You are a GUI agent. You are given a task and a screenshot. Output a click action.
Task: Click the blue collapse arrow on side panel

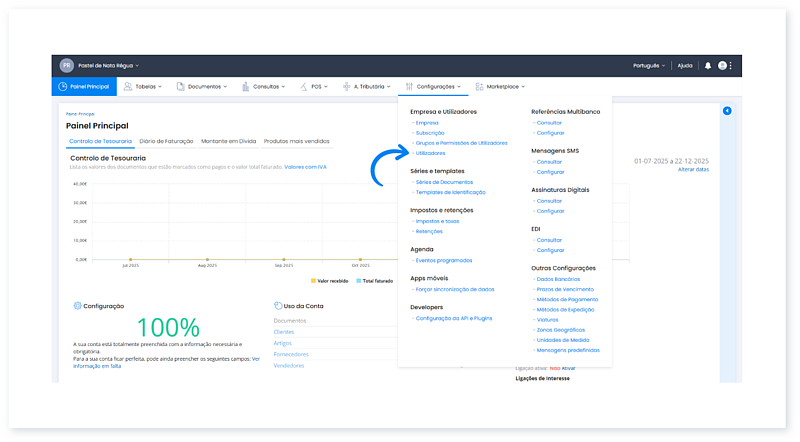727,110
